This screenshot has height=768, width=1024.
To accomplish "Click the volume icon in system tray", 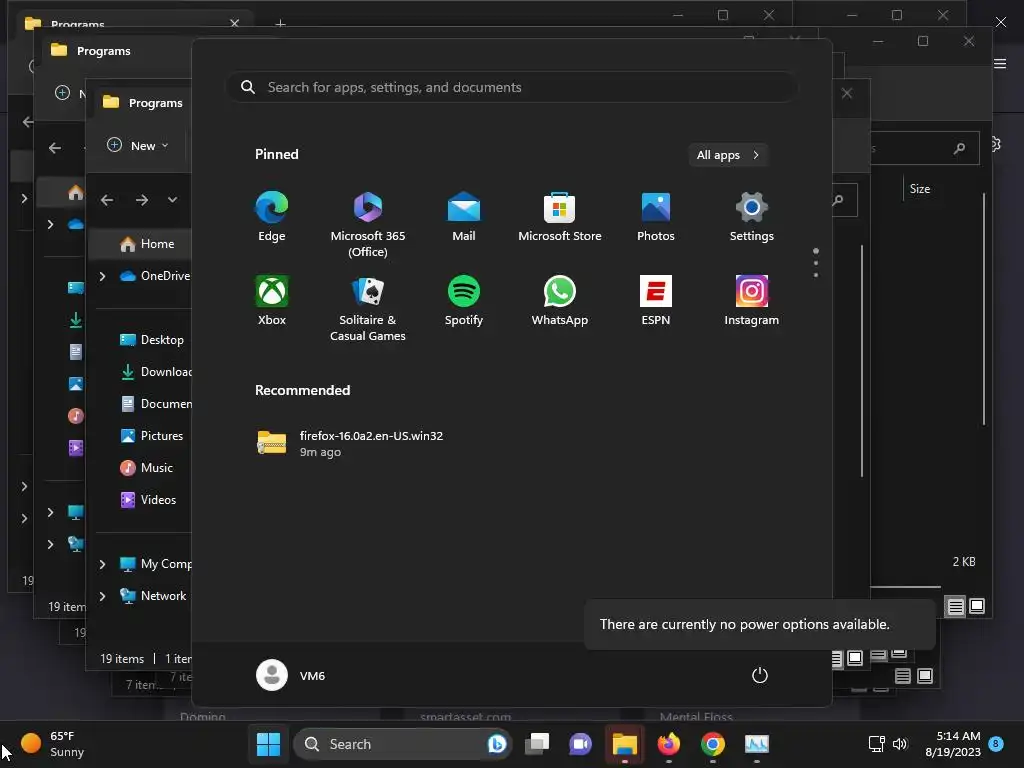I will coord(900,744).
